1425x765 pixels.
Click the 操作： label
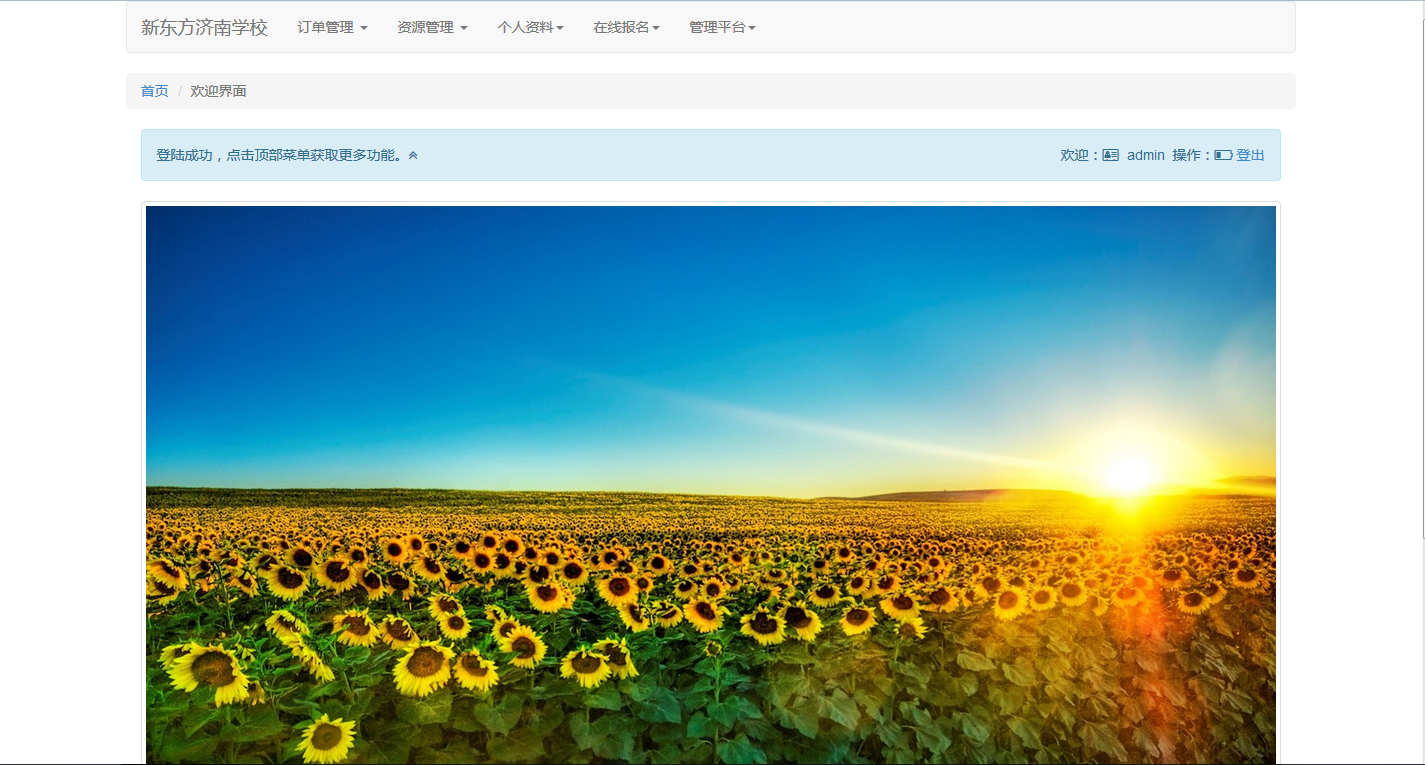[x=1192, y=155]
